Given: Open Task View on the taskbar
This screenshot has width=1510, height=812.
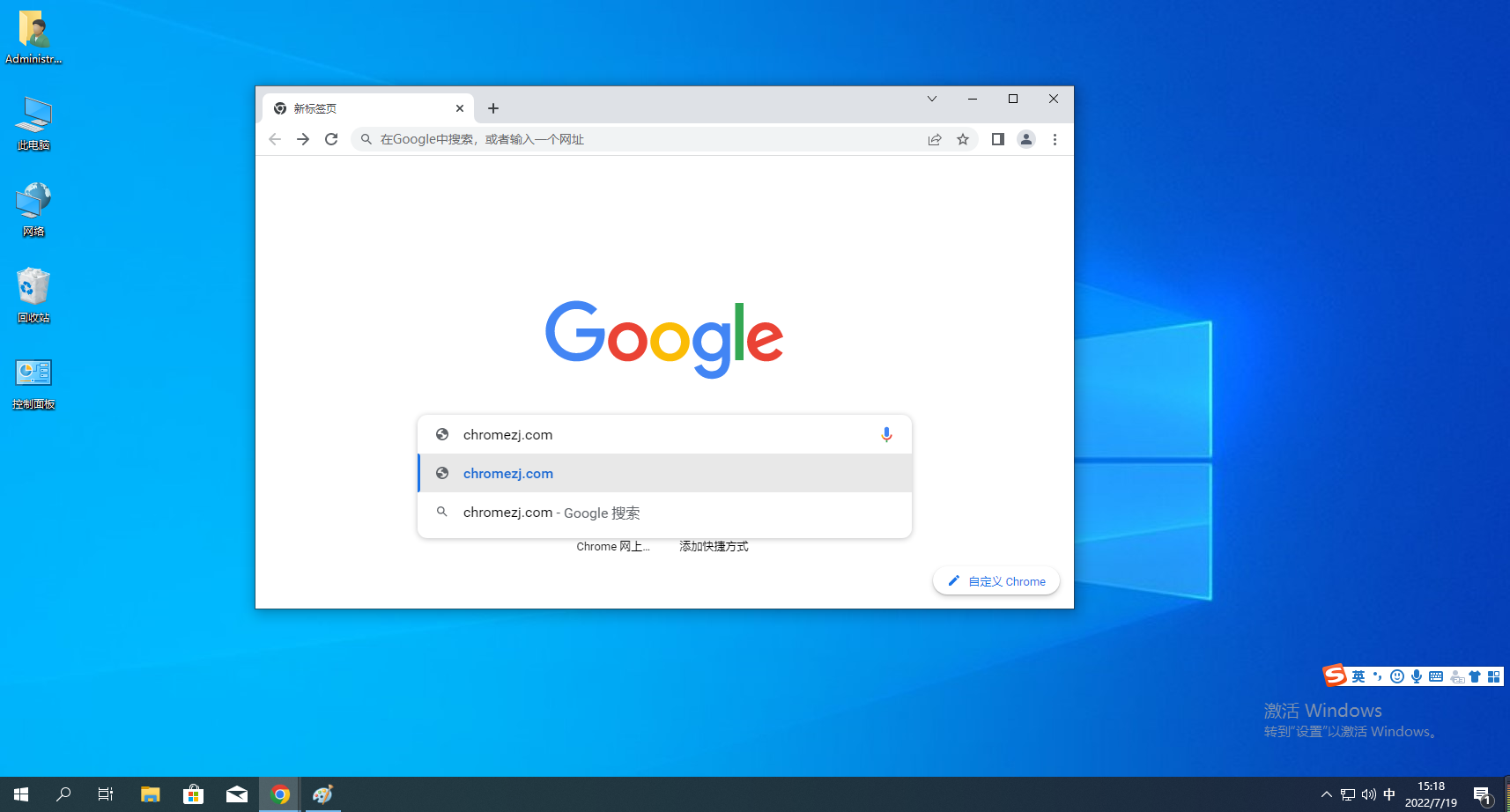Looking at the screenshot, I should pyautogui.click(x=106, y=794).
